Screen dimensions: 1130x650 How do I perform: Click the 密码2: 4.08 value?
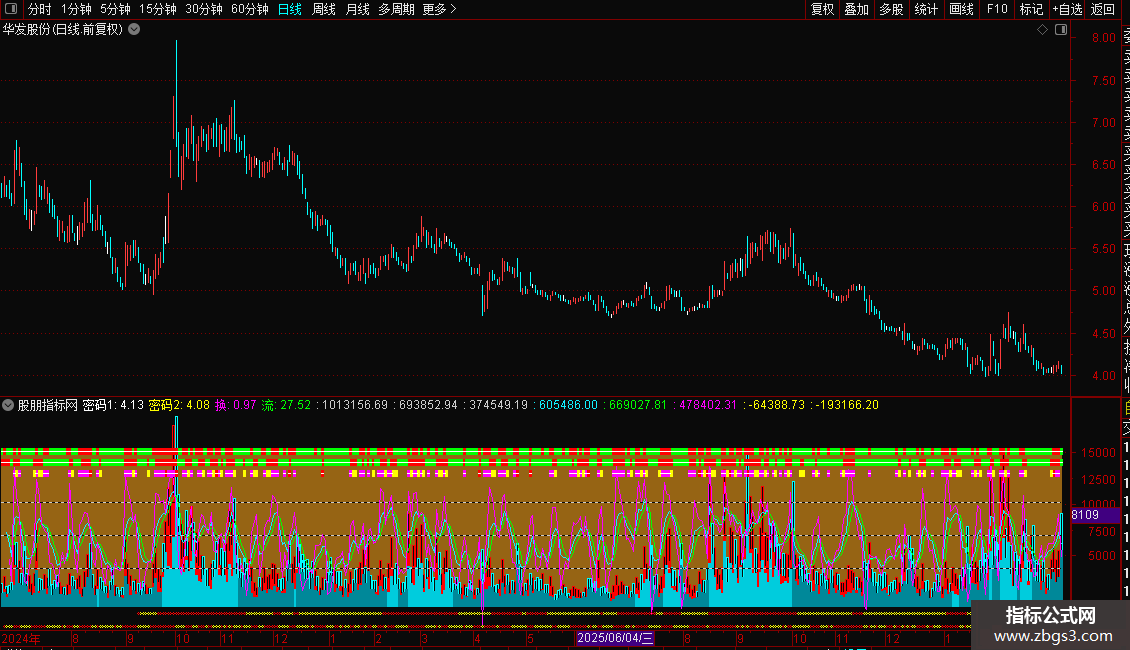click(x=179, y=405)
